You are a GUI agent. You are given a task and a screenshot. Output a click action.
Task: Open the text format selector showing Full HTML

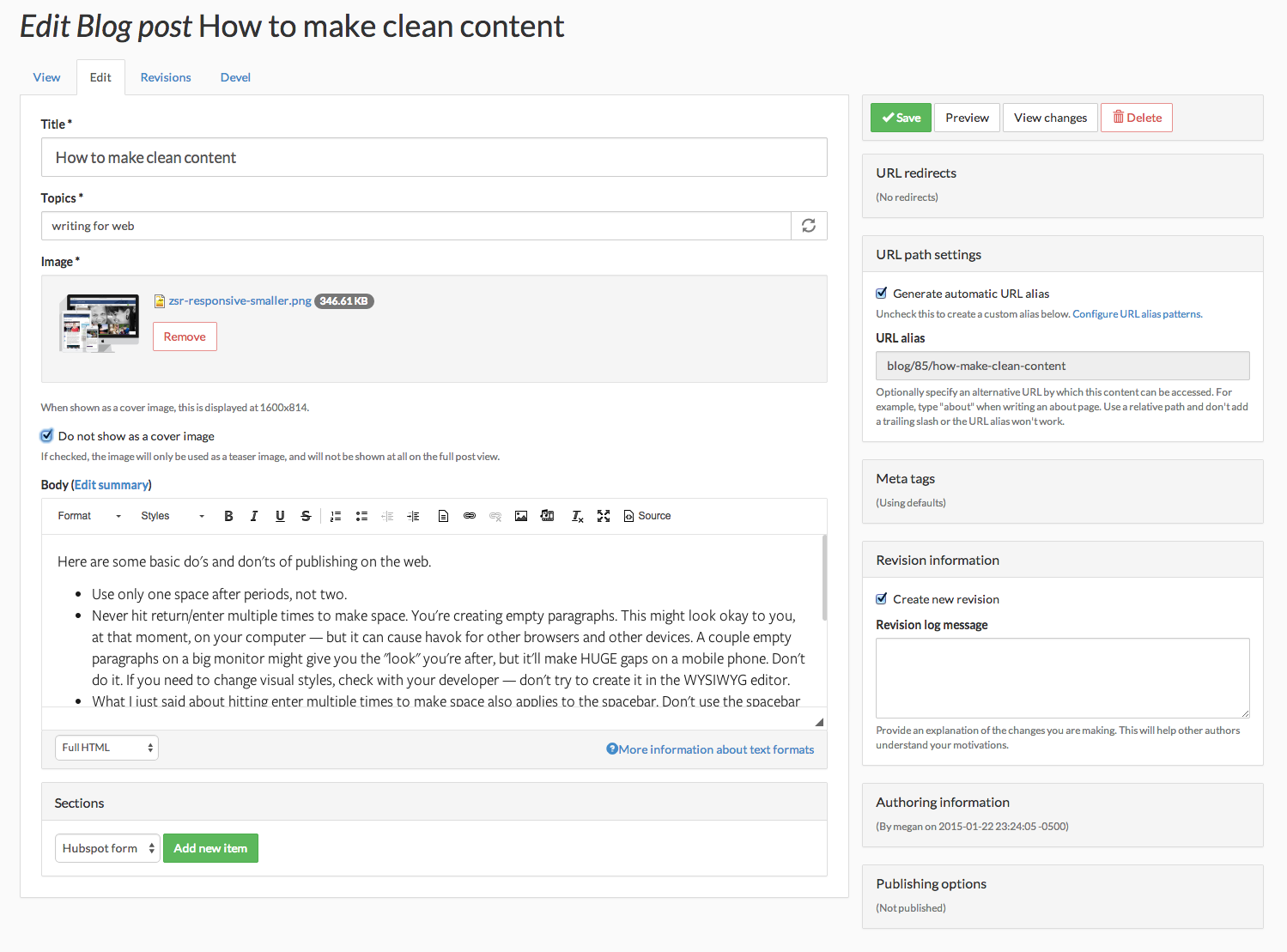pos(106,747)
